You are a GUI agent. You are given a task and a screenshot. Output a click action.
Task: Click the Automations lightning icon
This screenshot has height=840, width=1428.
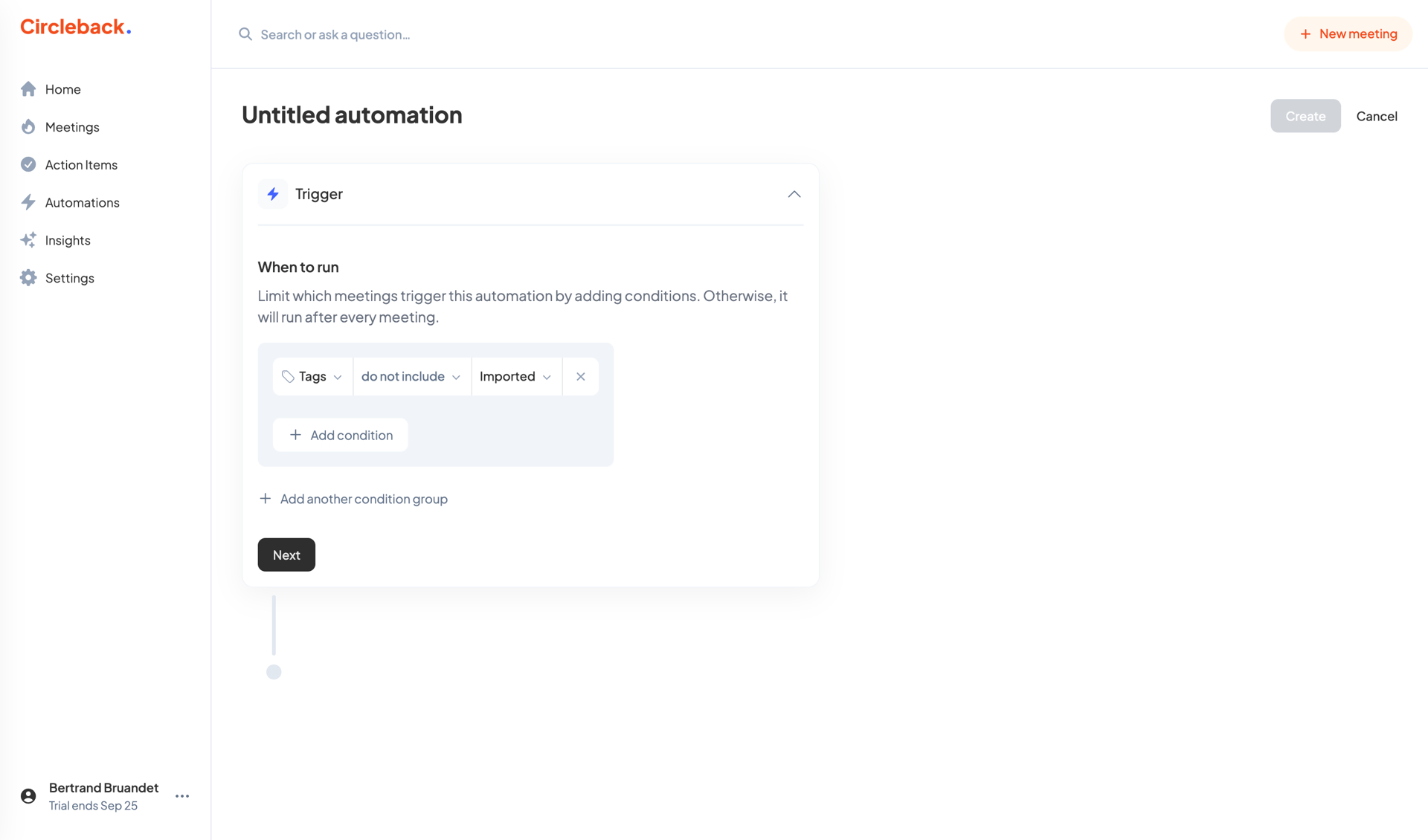(x=28, y=202)
